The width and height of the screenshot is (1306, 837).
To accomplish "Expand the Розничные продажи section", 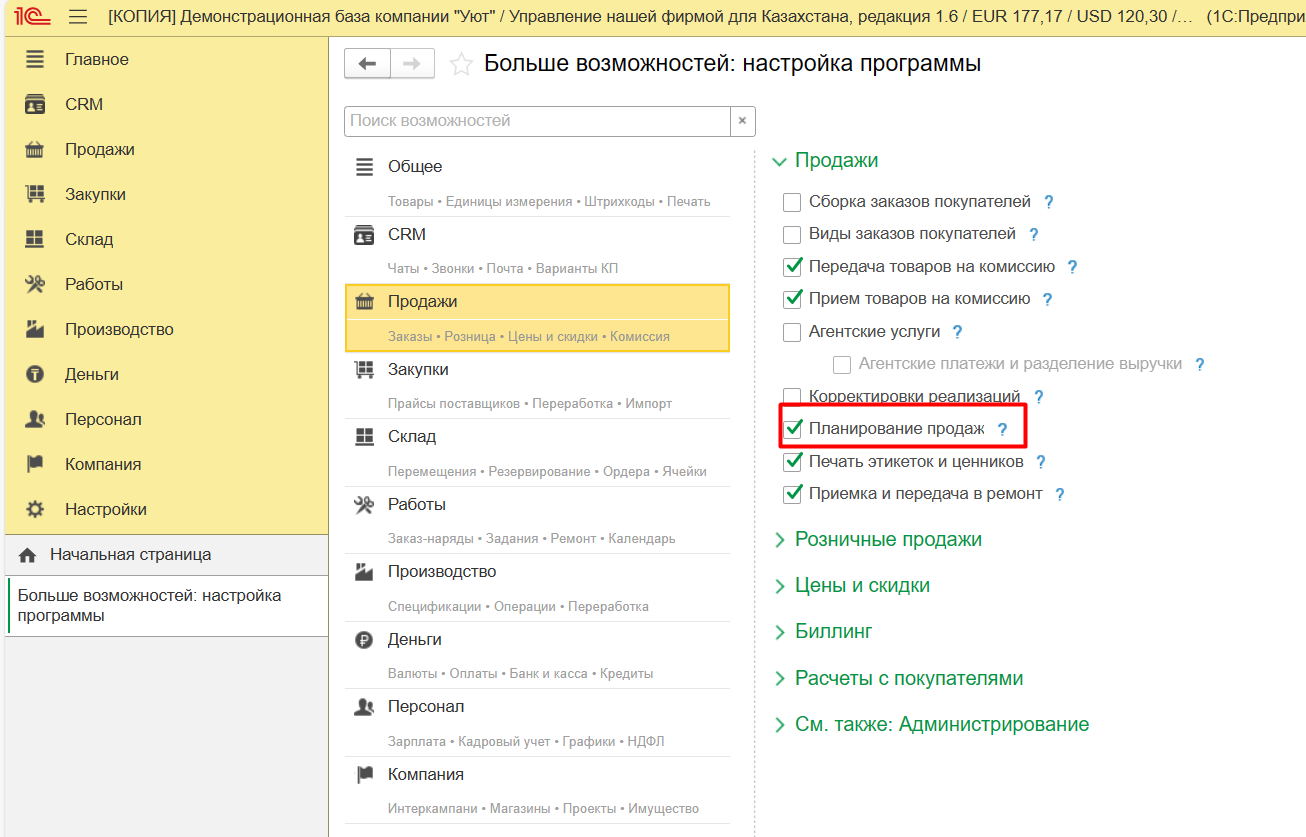I will (887, 540).
